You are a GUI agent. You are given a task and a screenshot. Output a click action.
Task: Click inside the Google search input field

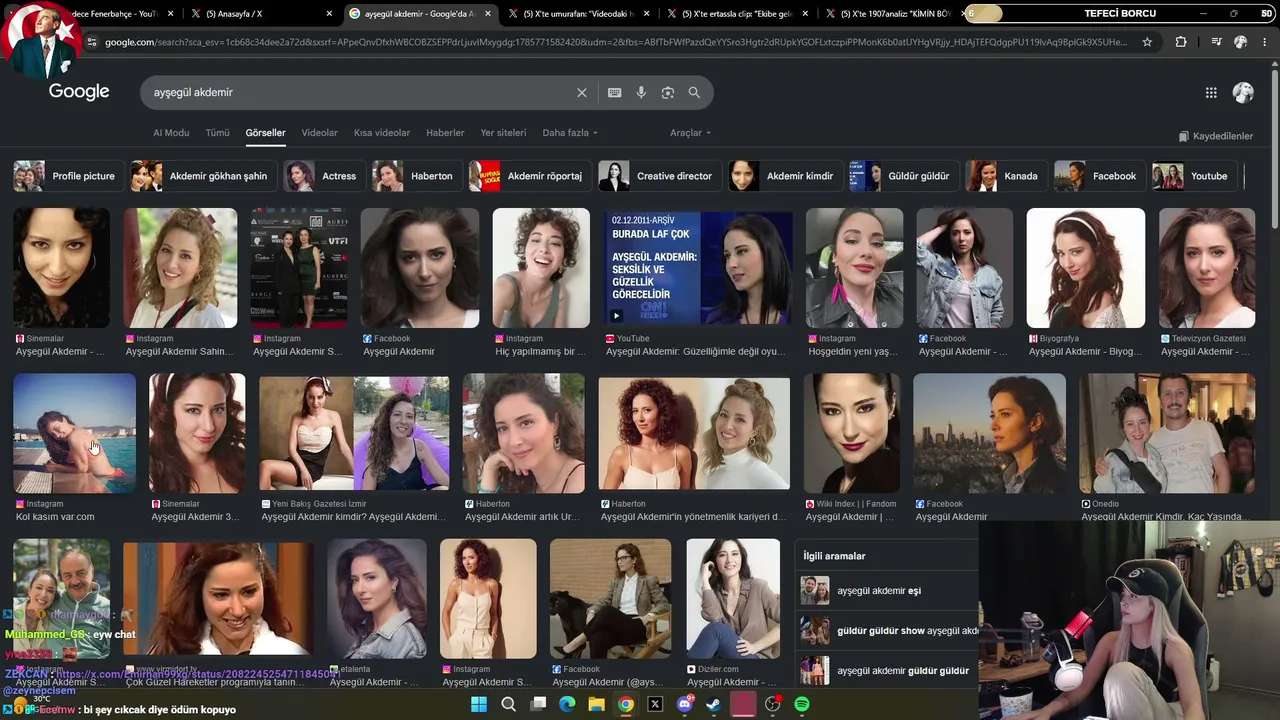tap(360, 92)
